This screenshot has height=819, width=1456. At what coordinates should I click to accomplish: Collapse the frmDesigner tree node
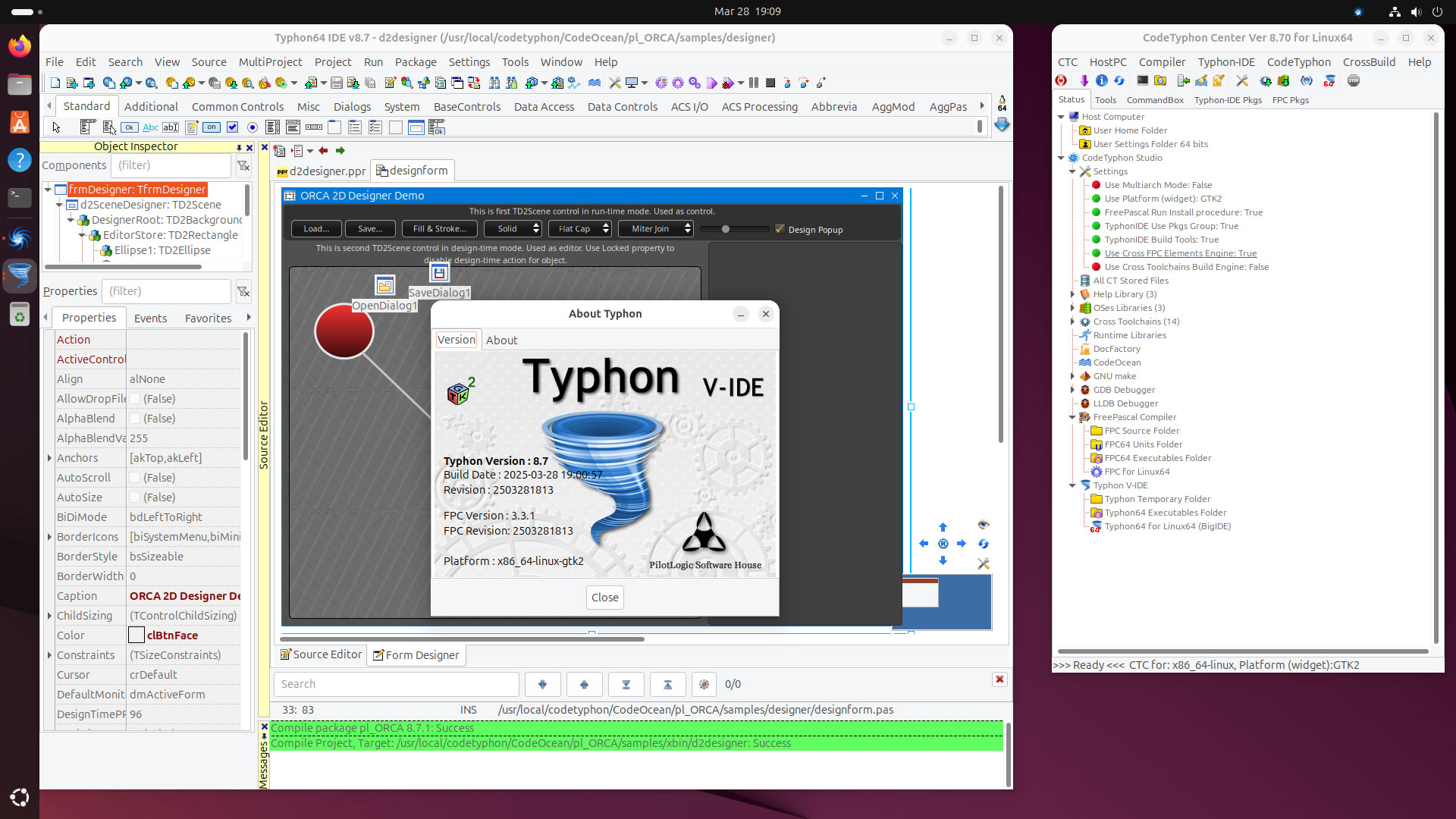point(48,189)
